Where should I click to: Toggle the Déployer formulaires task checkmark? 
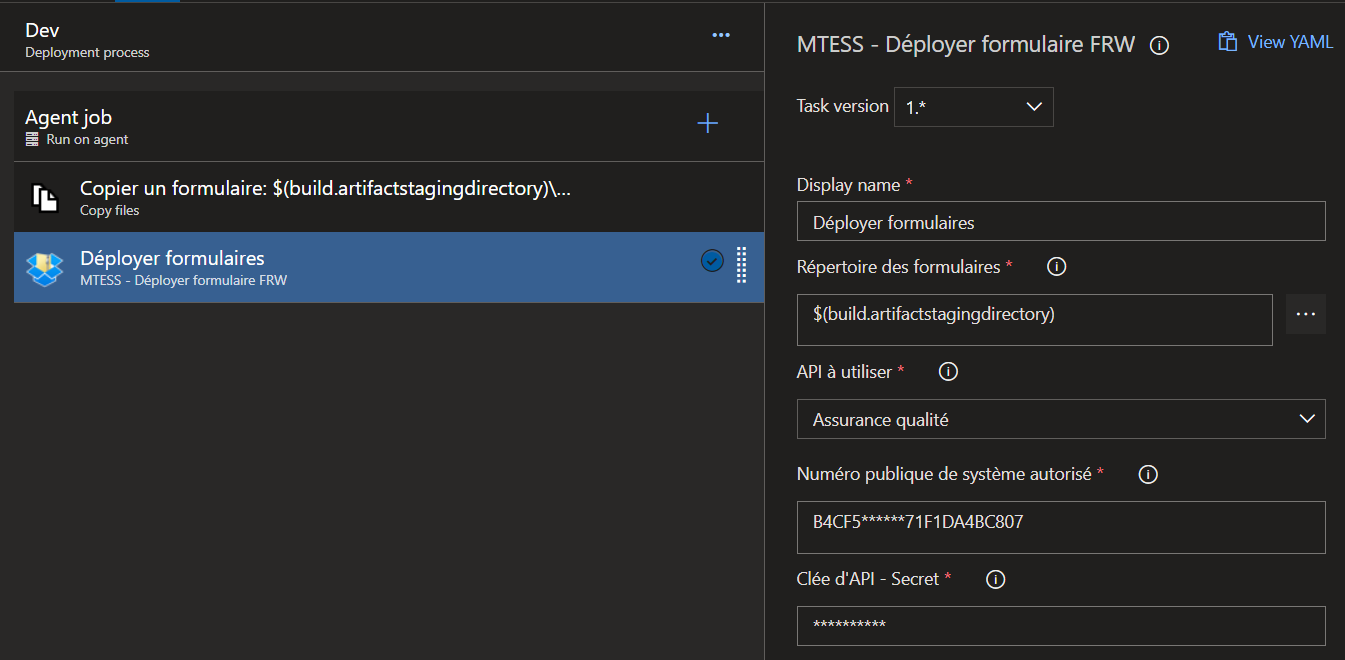(712, 261)
